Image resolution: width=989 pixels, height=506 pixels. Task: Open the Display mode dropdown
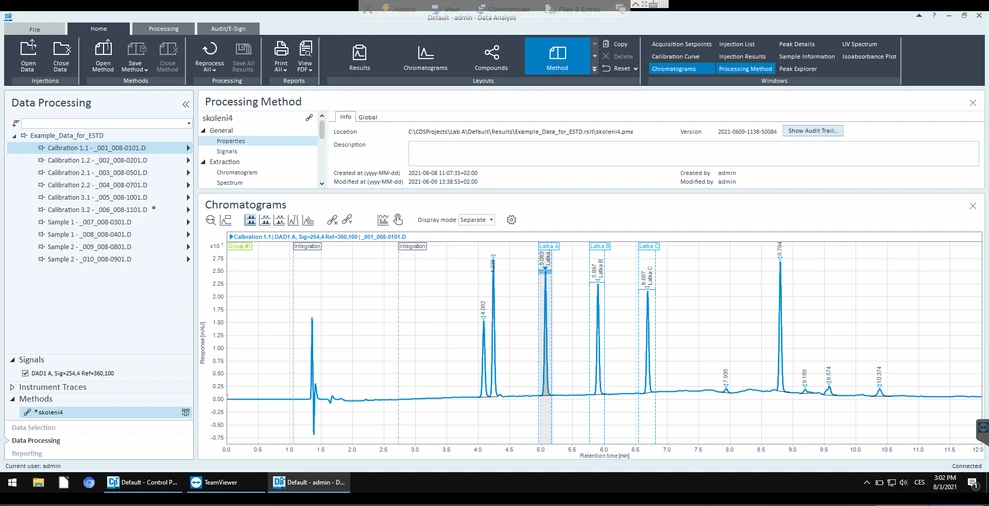(476, 220)
